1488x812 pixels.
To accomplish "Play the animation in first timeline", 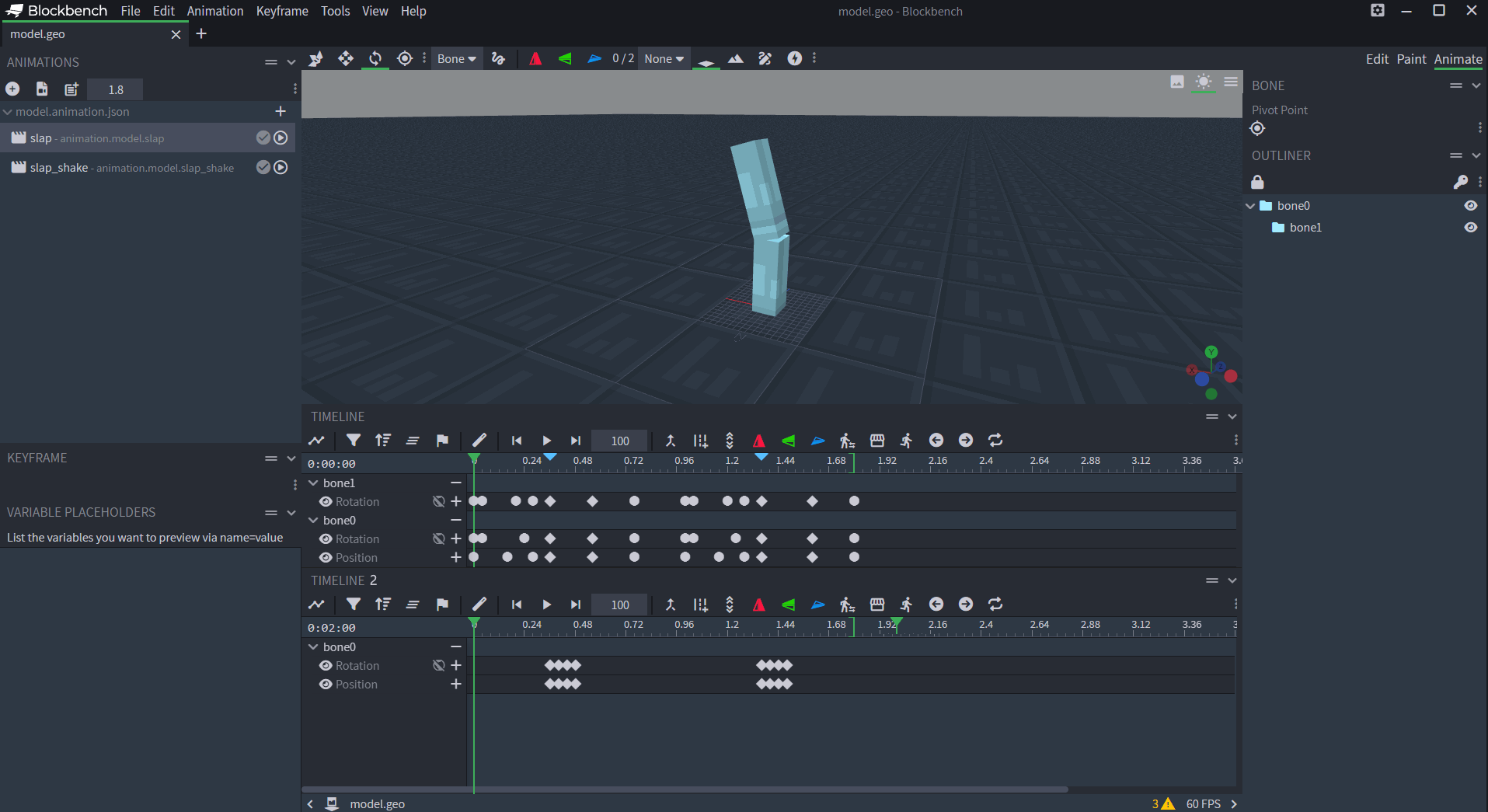I will point(546,441).
